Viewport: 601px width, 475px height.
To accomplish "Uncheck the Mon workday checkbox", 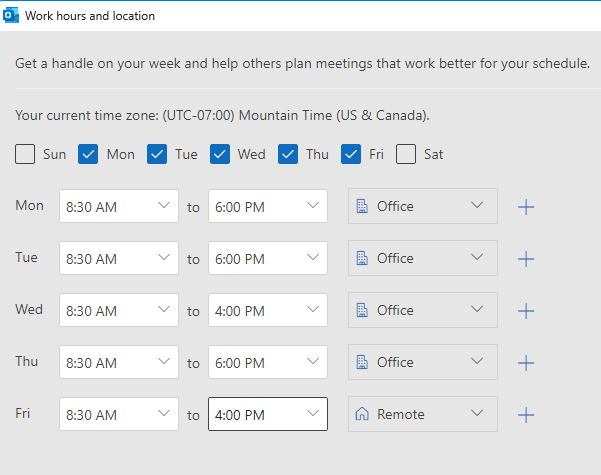I will point(88,154).
